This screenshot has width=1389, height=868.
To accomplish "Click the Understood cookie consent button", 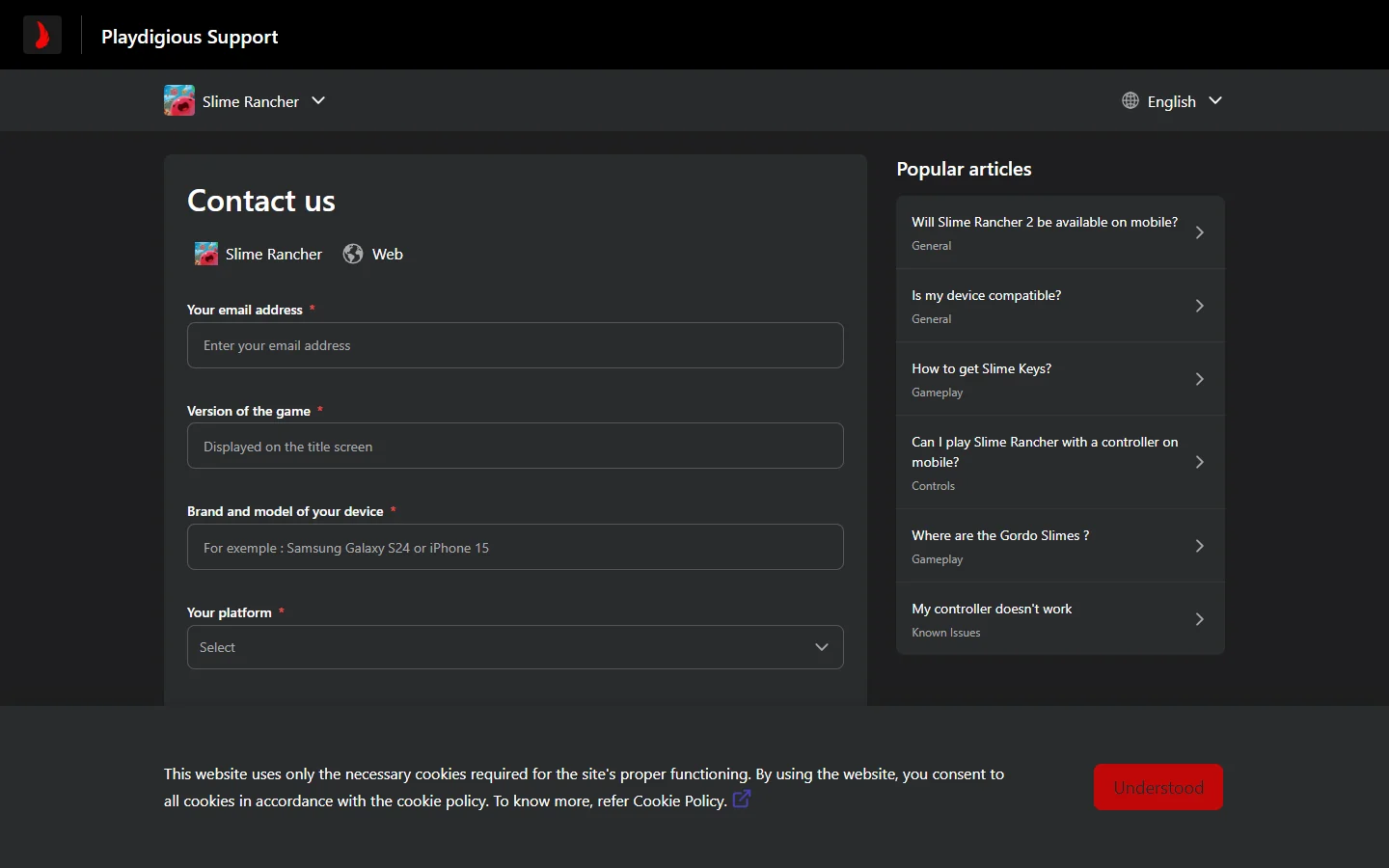I will 1158,787.
